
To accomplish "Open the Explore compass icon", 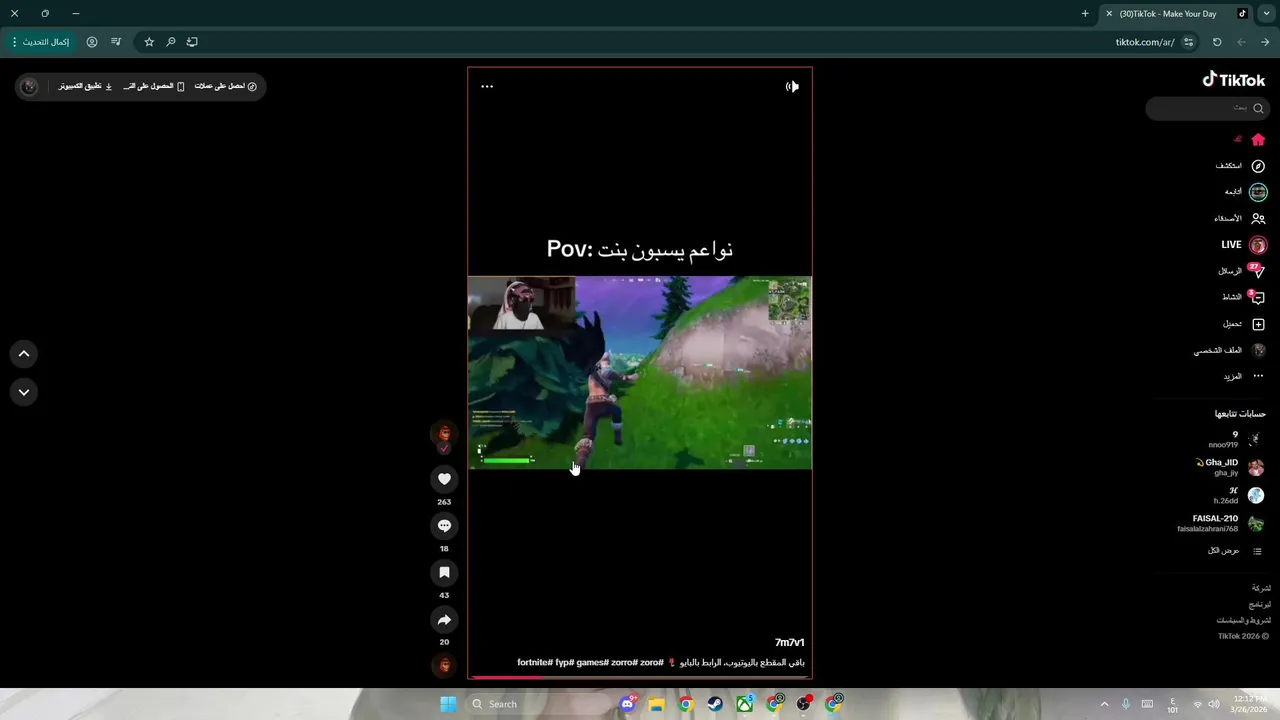I will point(1258,166).
